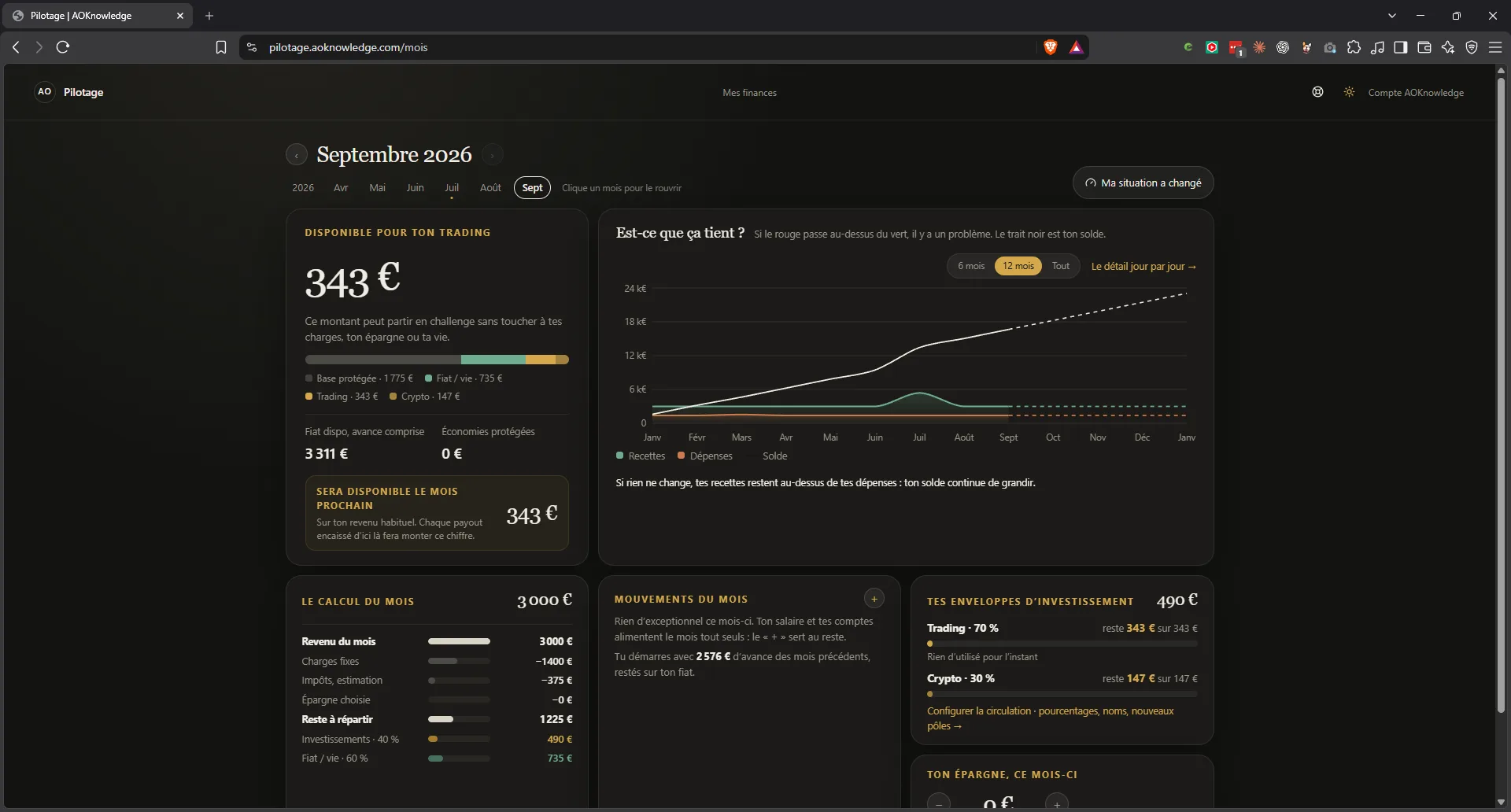
Task: Open Brave Rewards triangle icon
Action: coord(1076,47)
